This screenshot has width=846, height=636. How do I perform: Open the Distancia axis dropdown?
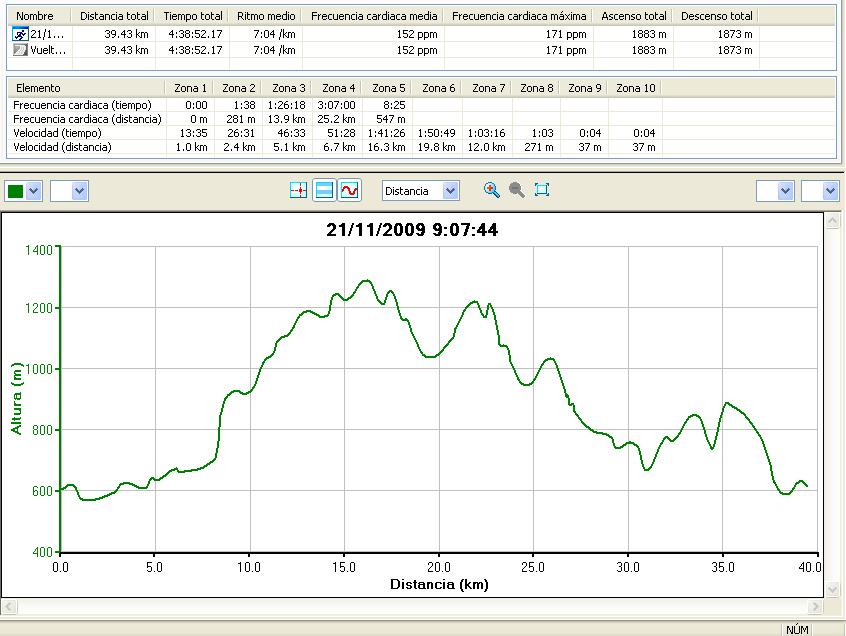pyautogui.click(x=451, y=191)
